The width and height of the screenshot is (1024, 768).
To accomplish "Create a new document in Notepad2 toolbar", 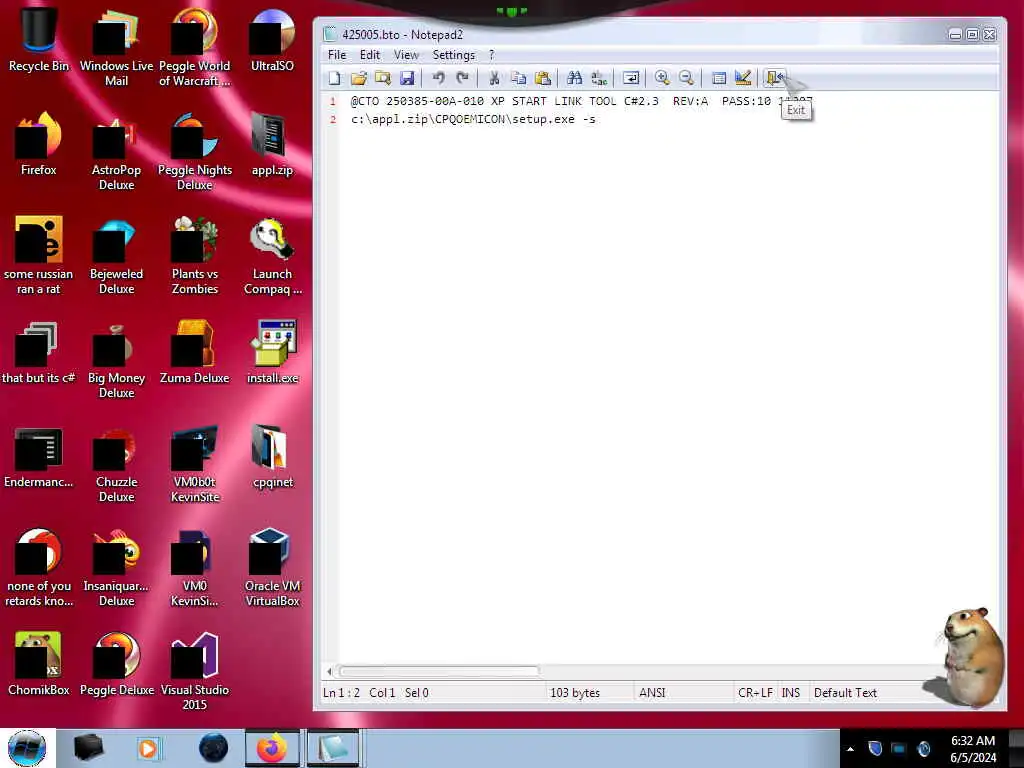I will coord(334,78).
